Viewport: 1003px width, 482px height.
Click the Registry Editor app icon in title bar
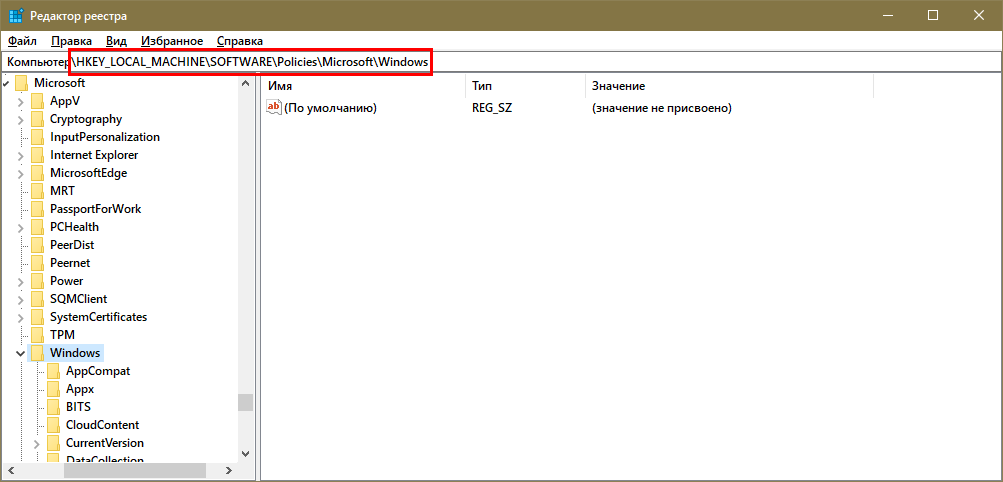coord(17,15)
